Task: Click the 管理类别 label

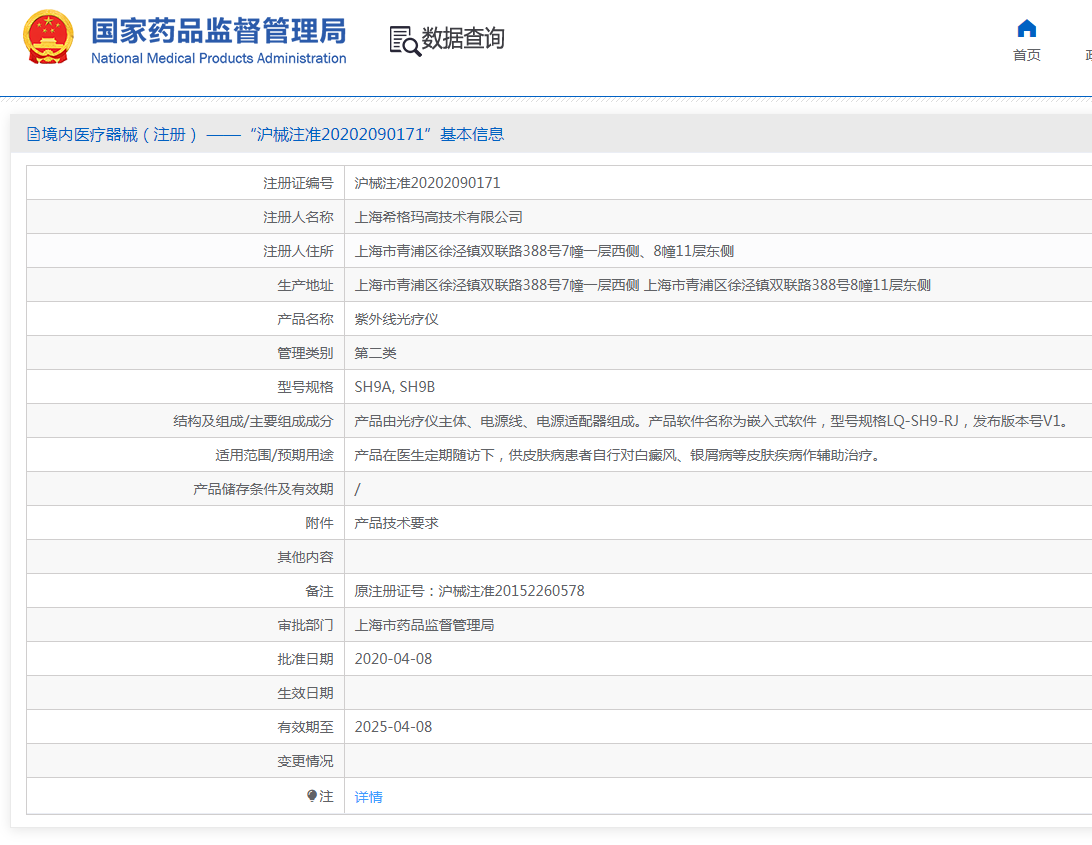Action: click(305, 353)
